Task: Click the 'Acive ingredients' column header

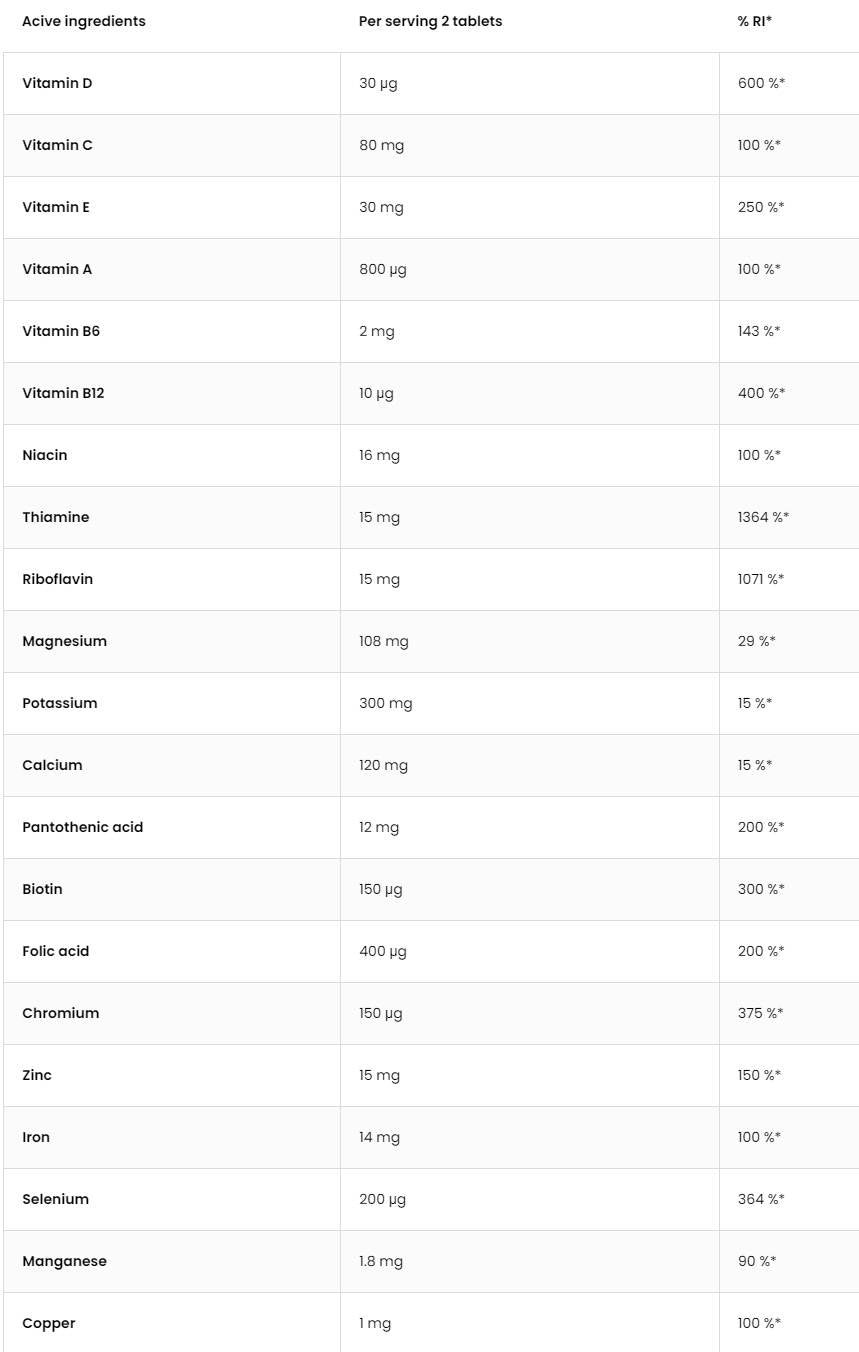Action: point(84,21)
